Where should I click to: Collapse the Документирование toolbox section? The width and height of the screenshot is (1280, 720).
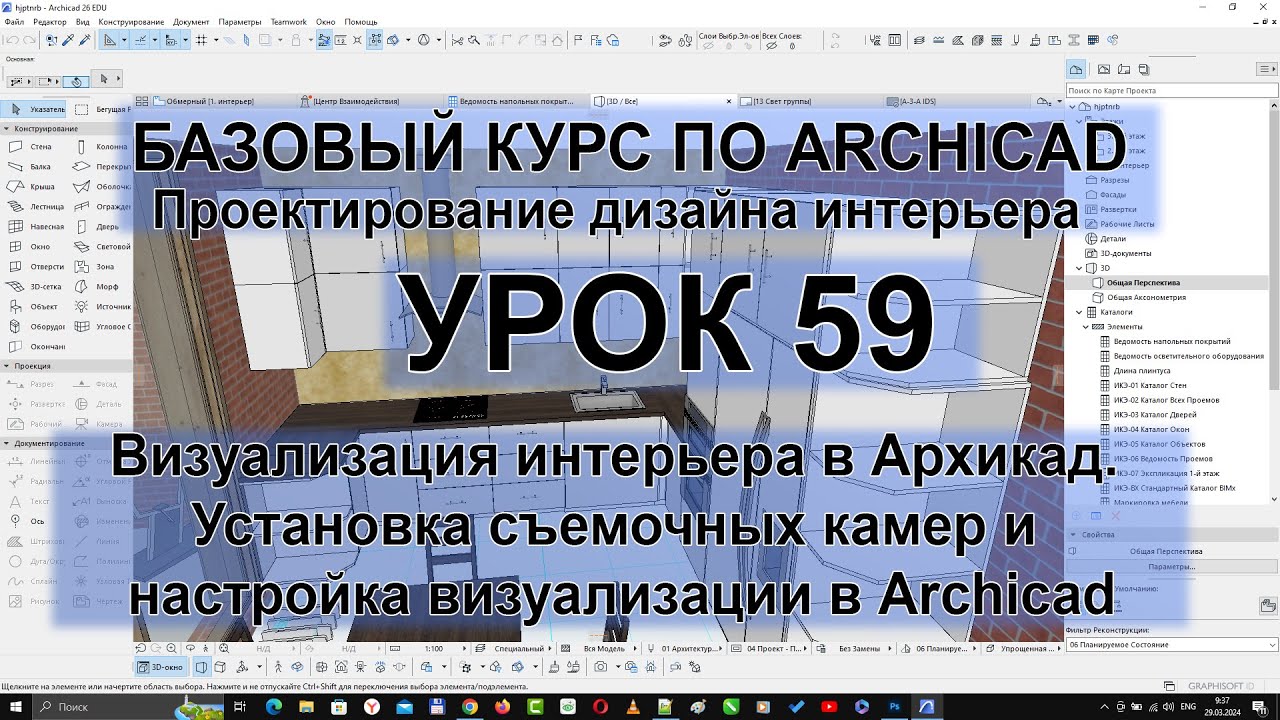pyautogui.click(x=6, y=443)
